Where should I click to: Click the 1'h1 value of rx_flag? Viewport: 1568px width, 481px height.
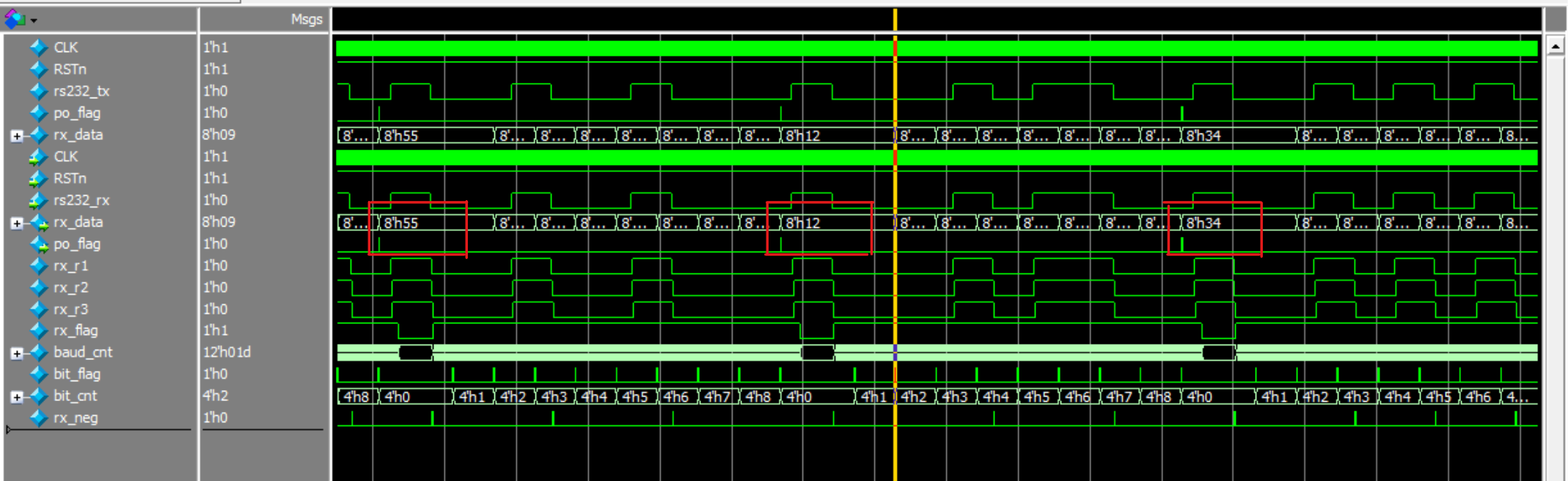pos(215,331)
